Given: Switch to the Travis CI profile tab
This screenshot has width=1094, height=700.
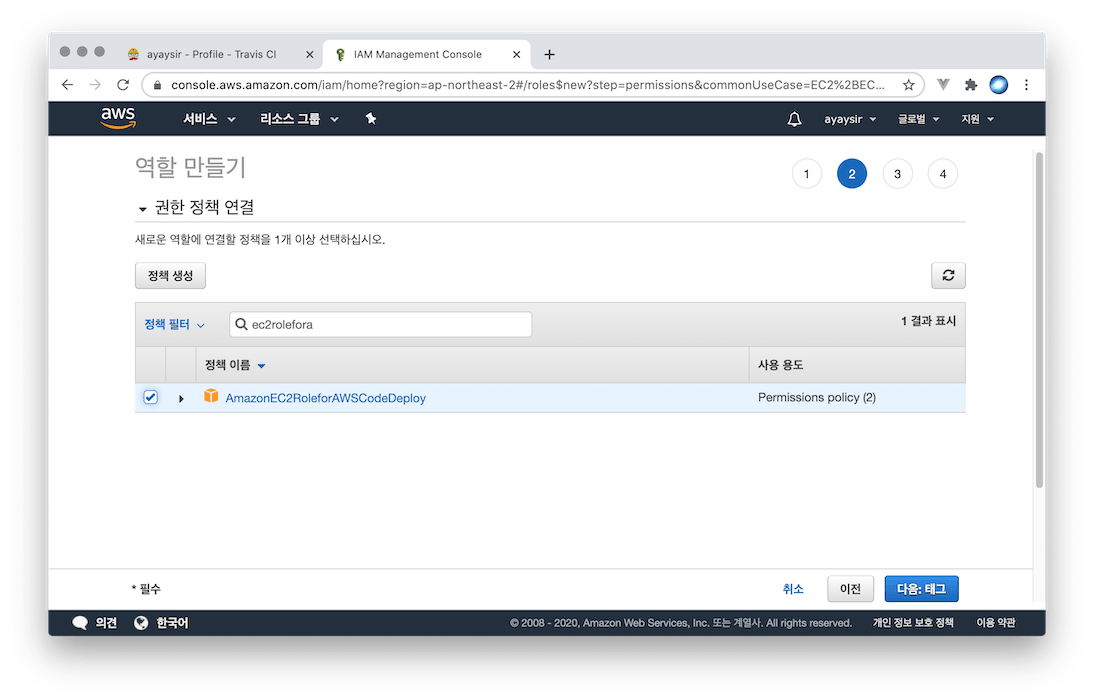Looking at the screenshot, I should point(210,54).
